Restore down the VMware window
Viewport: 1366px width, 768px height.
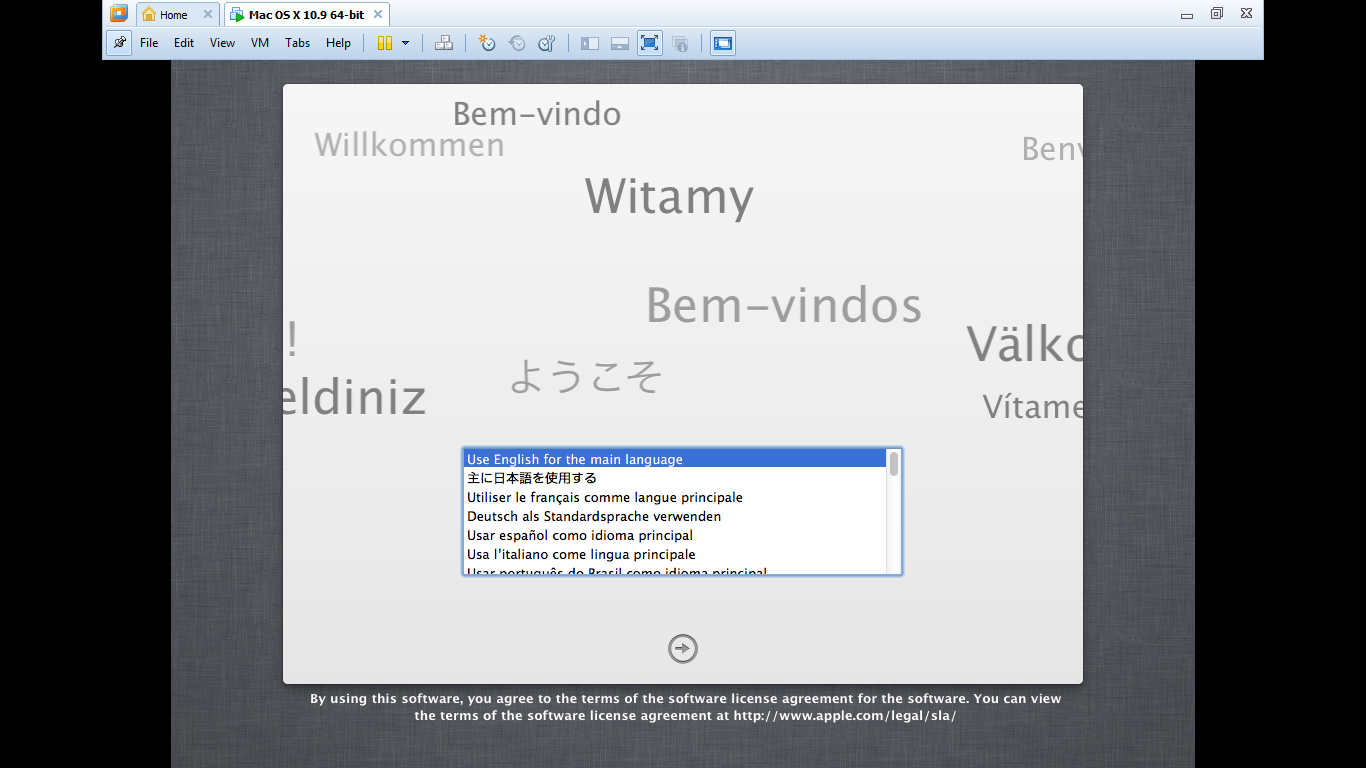click(x=1217, y=14)
